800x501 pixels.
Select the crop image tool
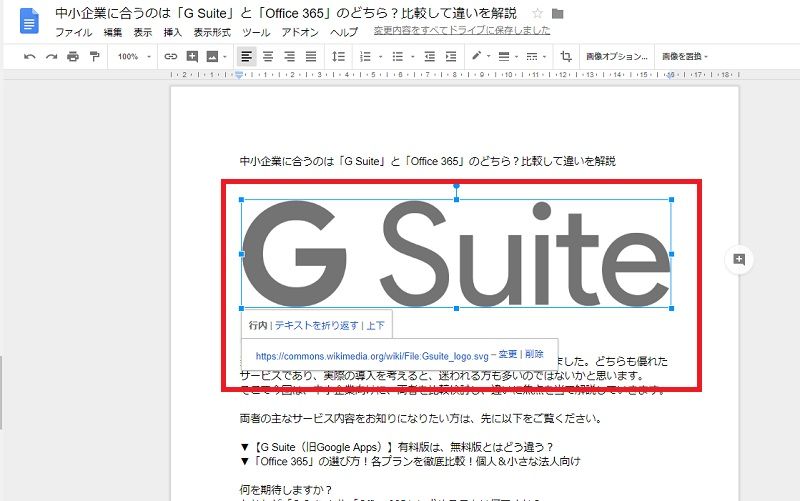coord(567,57)
